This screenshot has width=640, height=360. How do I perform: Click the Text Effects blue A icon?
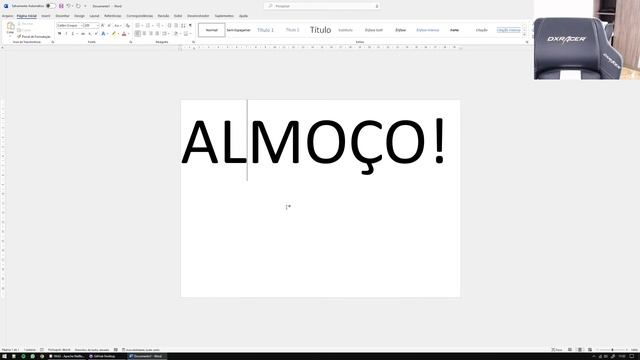tap(104, 33)
